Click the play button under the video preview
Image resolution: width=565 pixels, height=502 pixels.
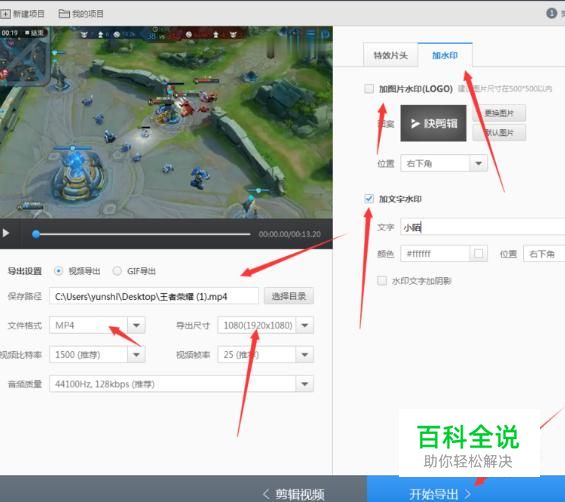6,233
